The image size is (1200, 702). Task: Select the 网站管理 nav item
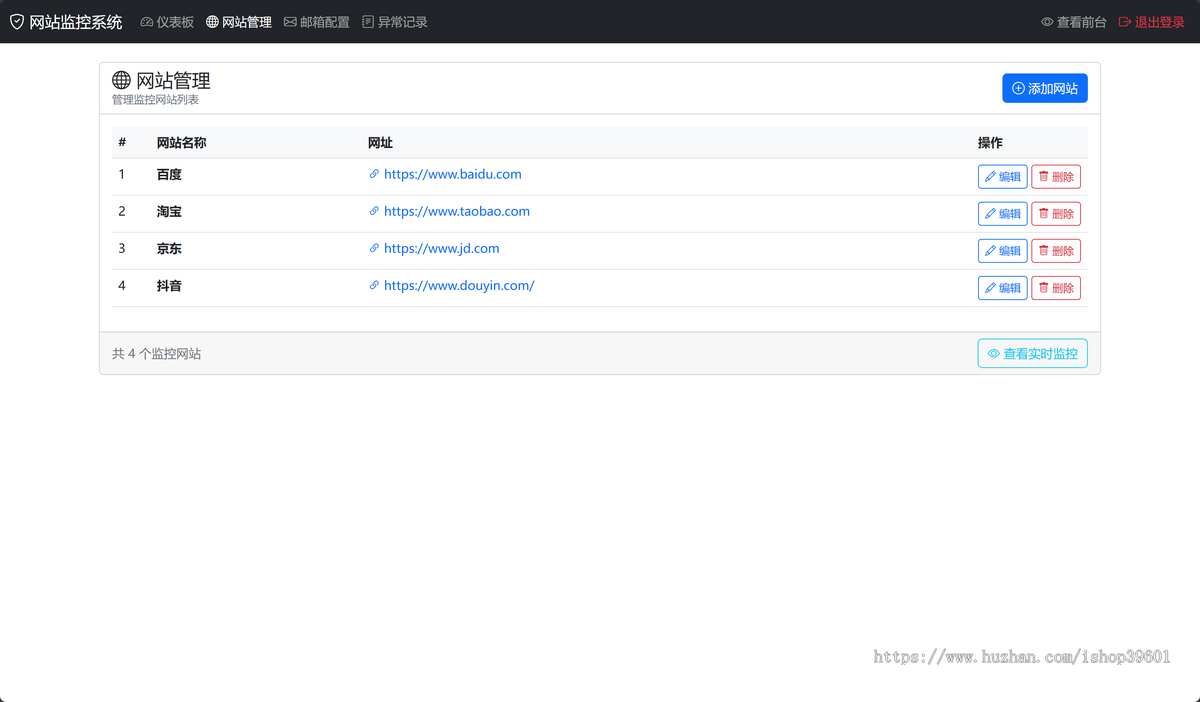click(x=239, y=22)
